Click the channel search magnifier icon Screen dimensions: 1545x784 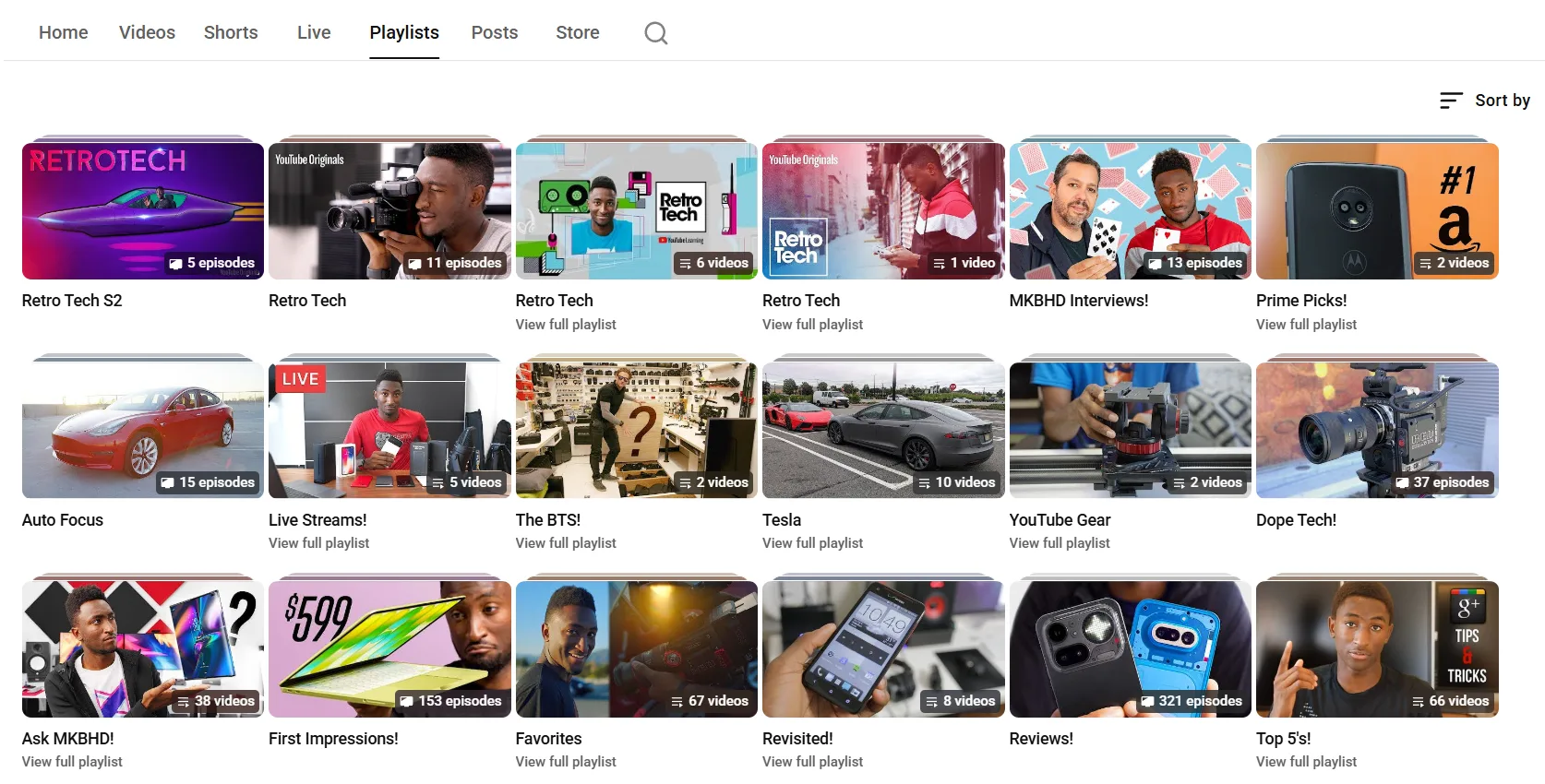coord(656,33)
